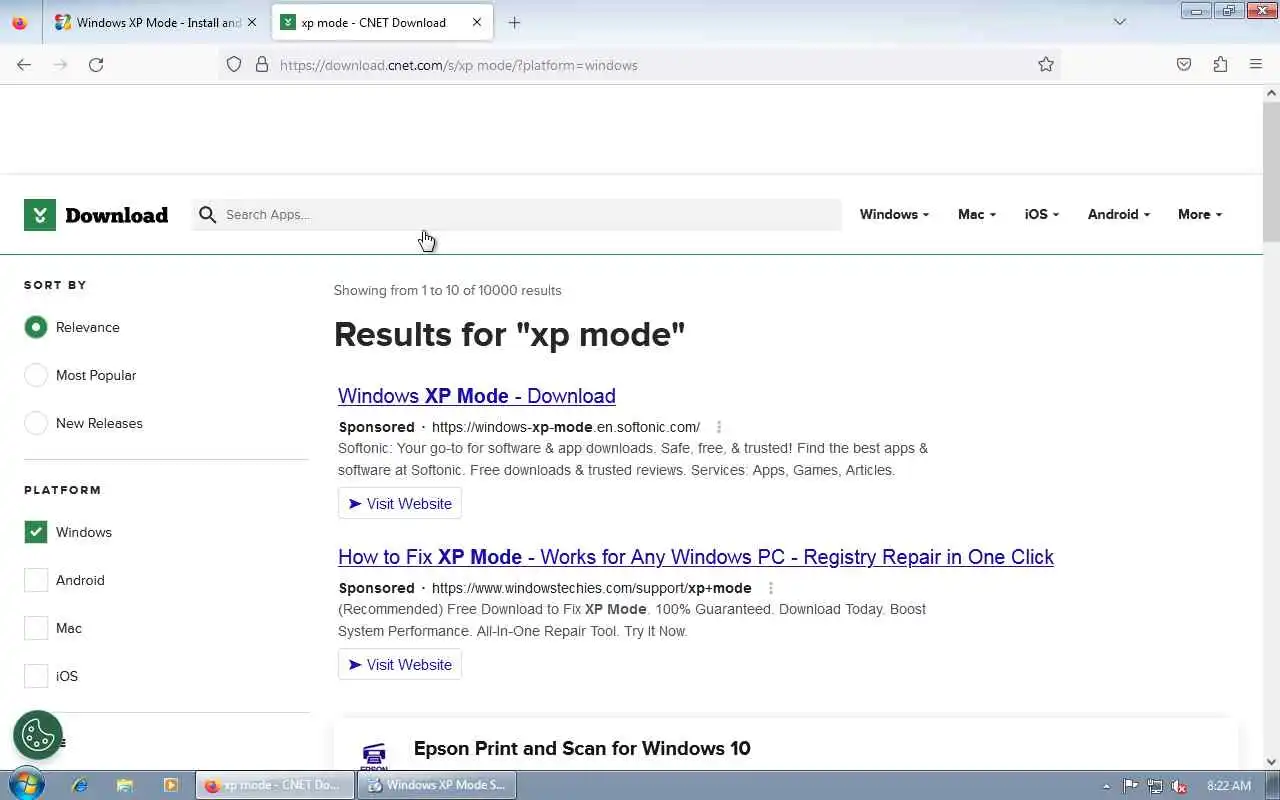Click the Epson Print and Scan app icon
The width and height of the screenshot is (1280, 800).
(x=374, y=757)
